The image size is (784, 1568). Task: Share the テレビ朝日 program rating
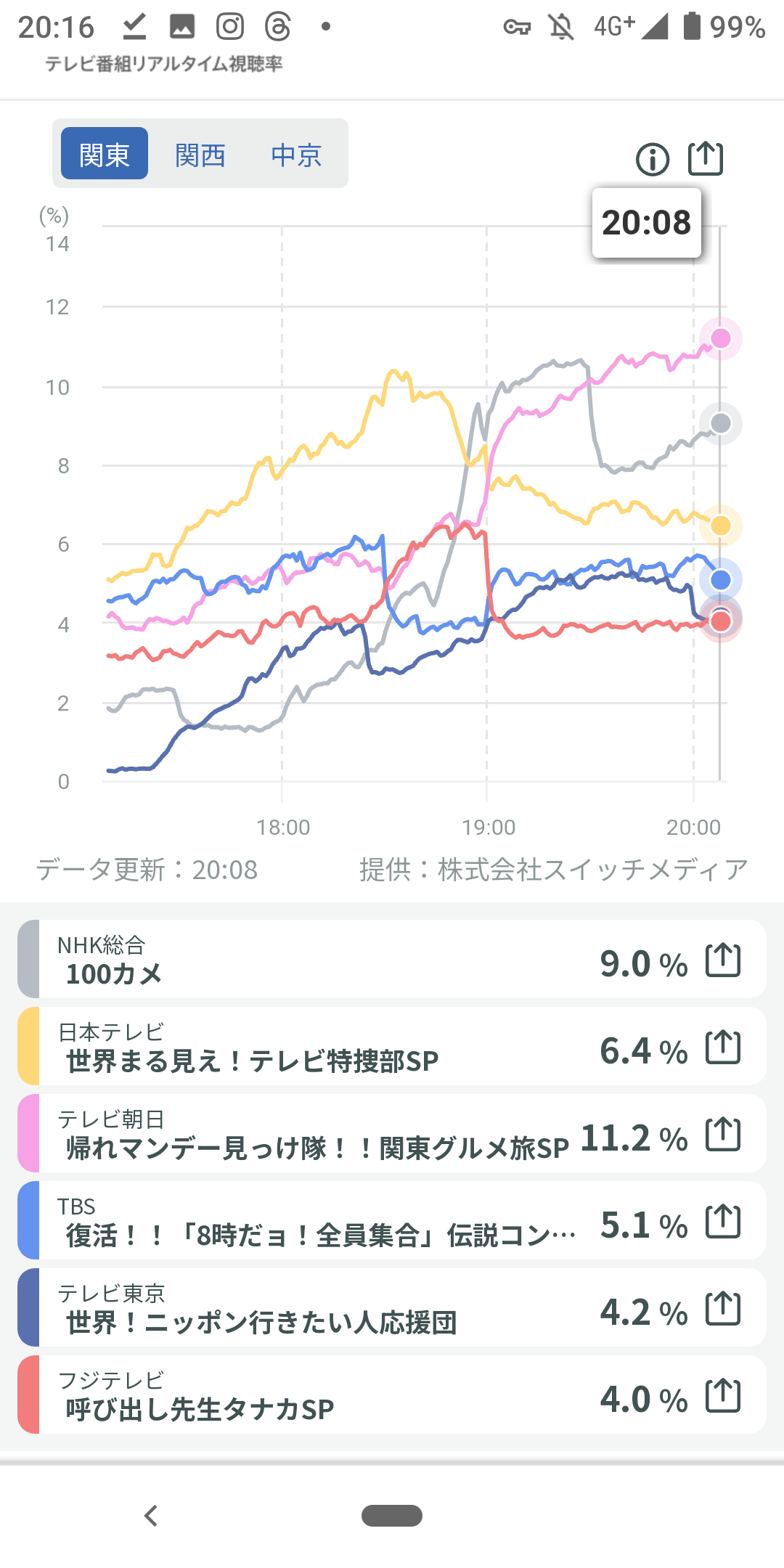[723, 1135]
